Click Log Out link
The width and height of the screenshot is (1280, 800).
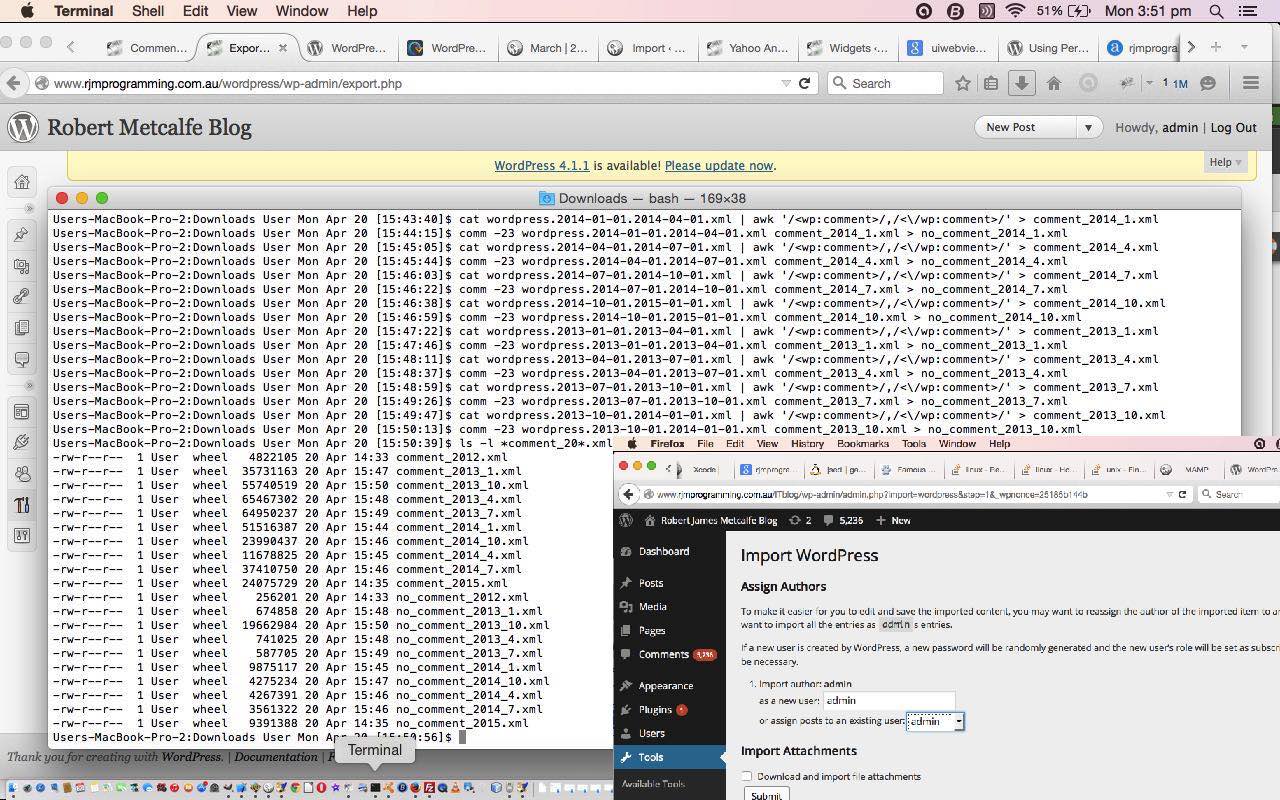click(x=1233, y=127)
